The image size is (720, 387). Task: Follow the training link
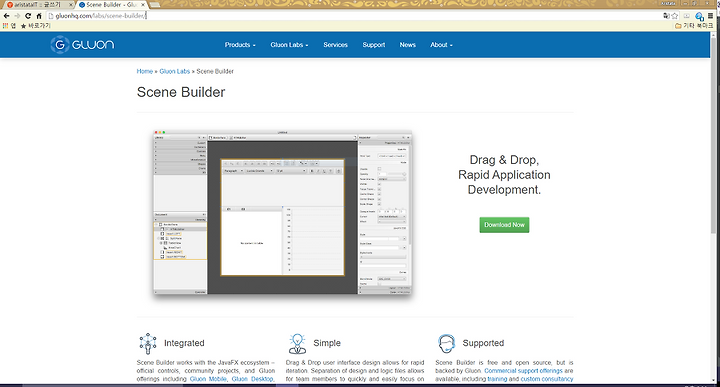497,379
